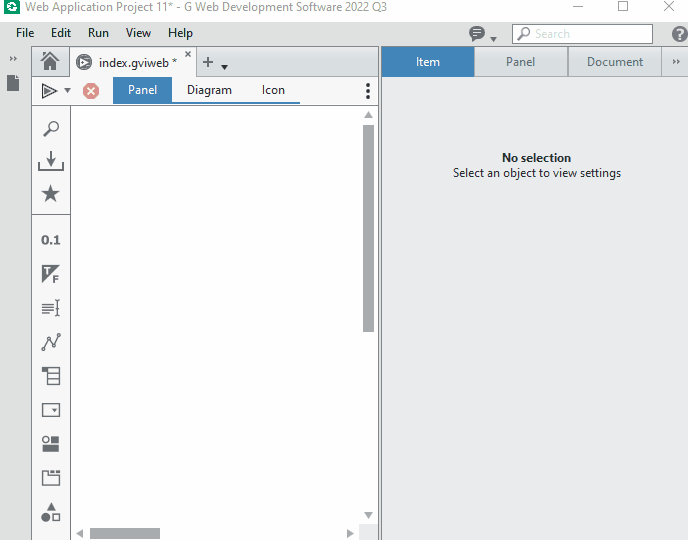This screenshot has height=540, width=688.
Task: Click the Run arrow icon
Action: pyautogui.click(x=49, y=91)
